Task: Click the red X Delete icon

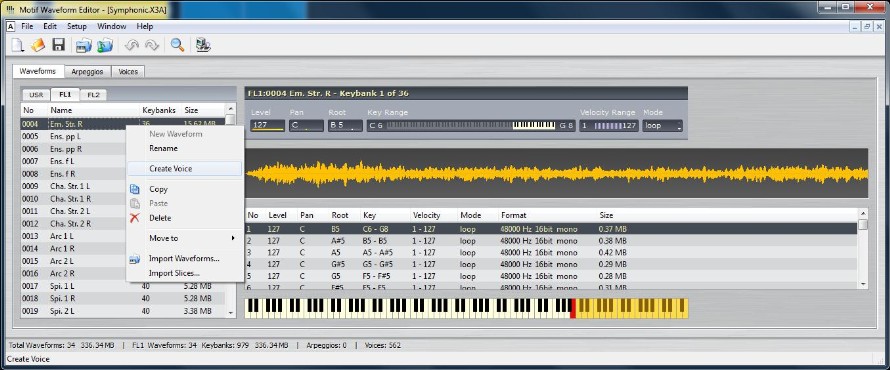Action: tap(135, 218)
